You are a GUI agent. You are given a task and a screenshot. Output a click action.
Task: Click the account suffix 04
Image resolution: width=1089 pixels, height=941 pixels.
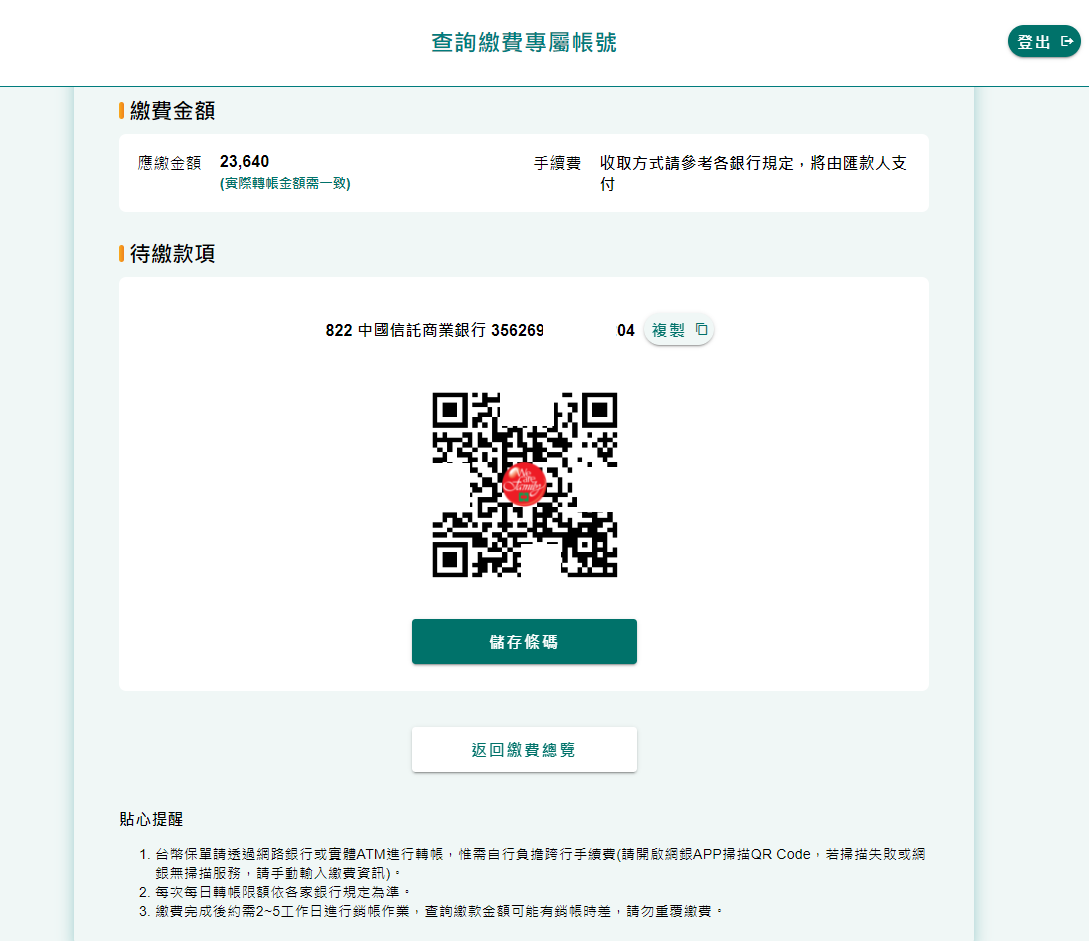point(626,331)
